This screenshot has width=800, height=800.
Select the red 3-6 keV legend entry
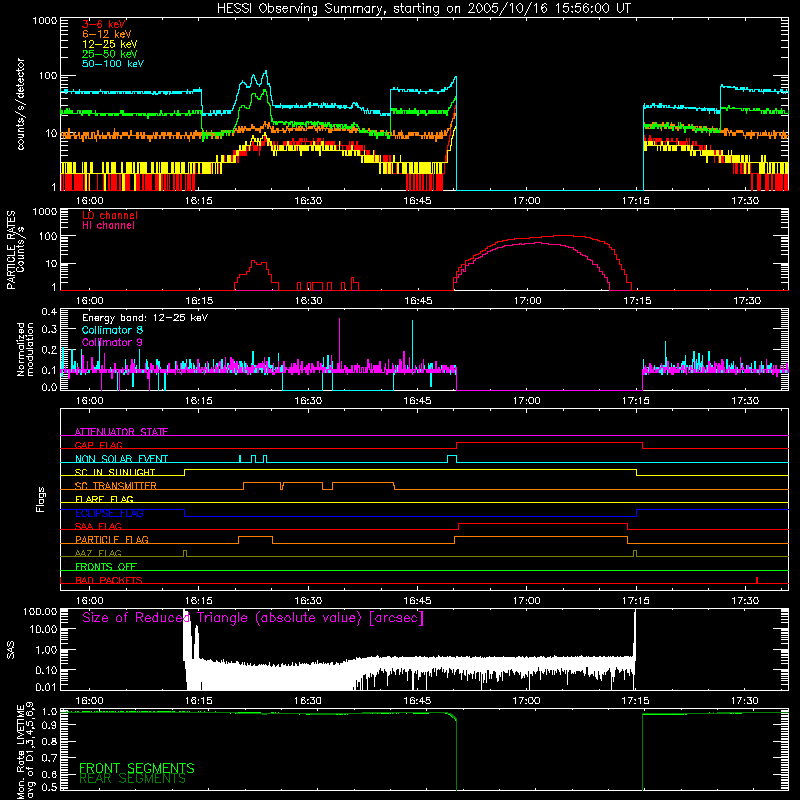point(104,24)
